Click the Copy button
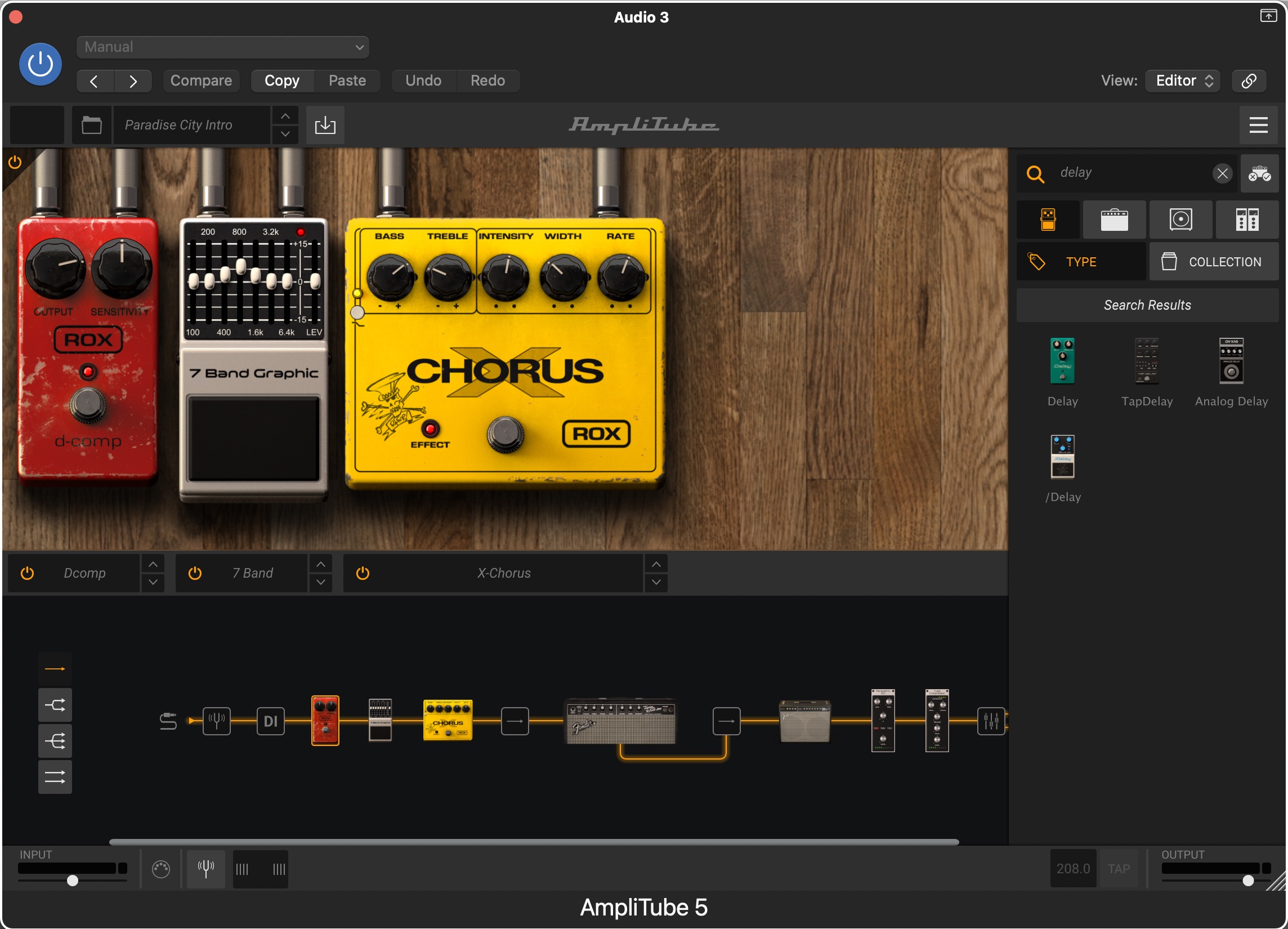1288x929 pixels. tap(282, 81)
